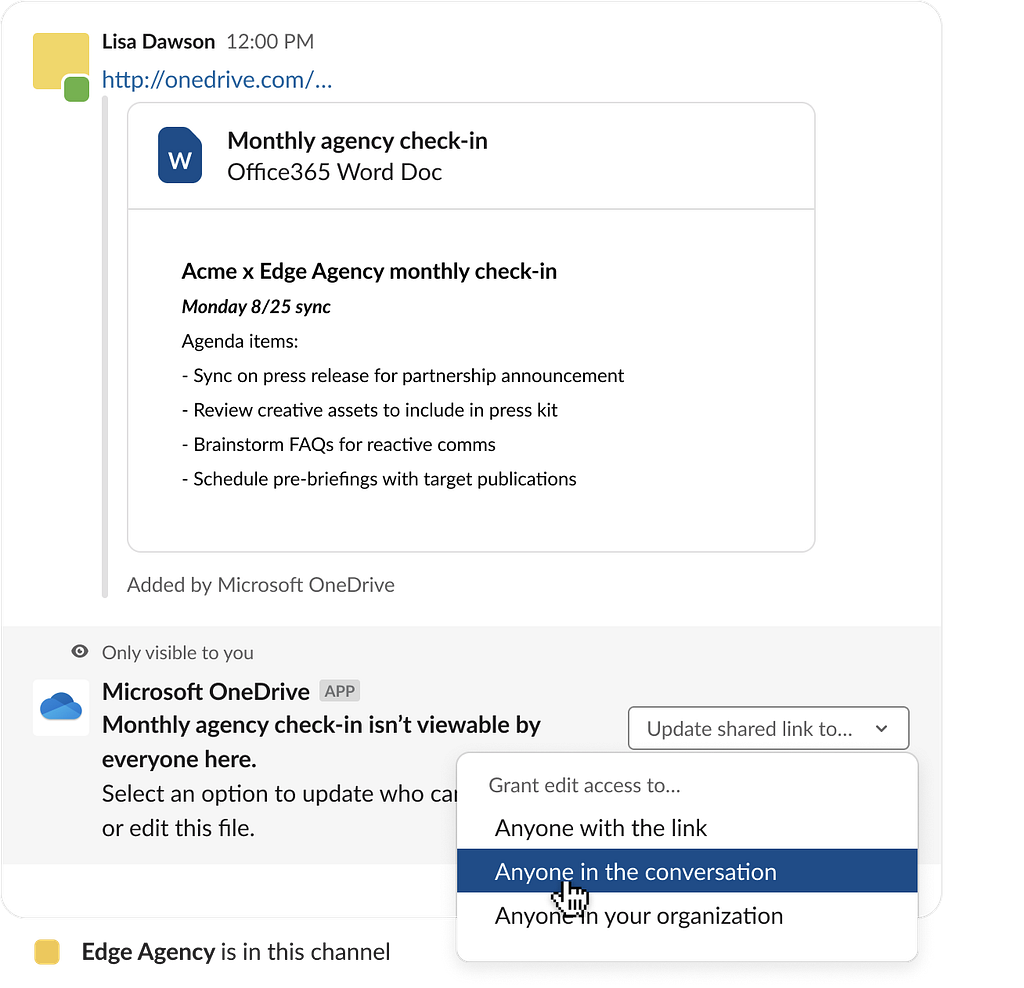Viewport: 1024px width, 988px height.
Task: Open the onedrive.com link
Action: [217, 80]
